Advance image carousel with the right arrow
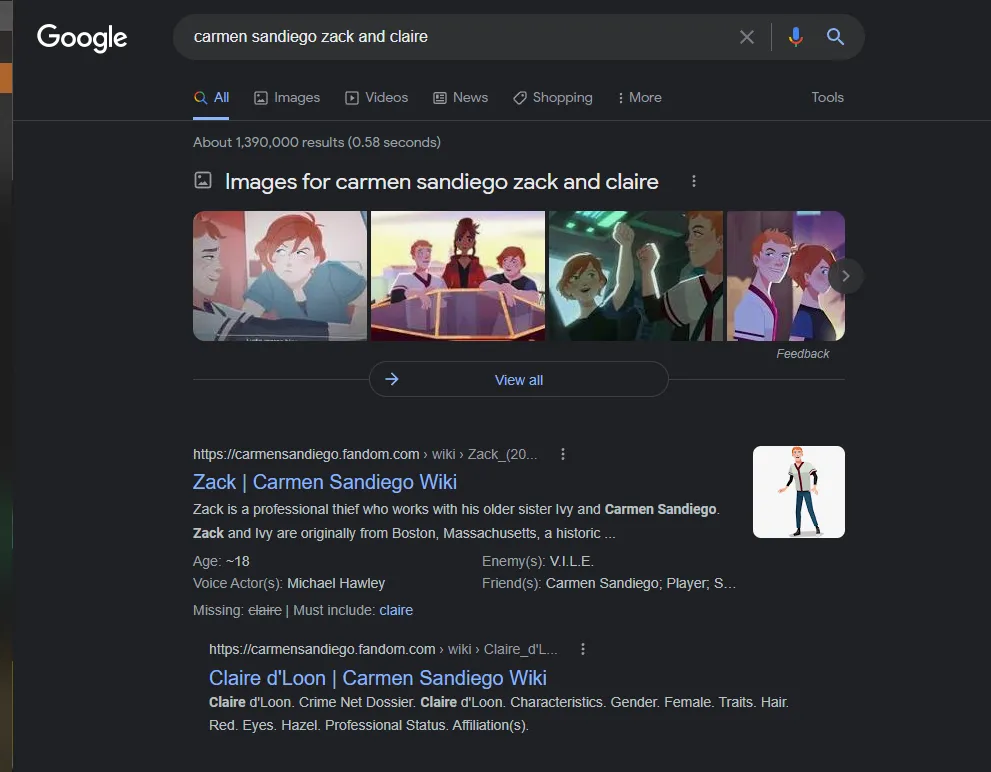This screenshot has width=991, height=772. pyautogui.click(x=846, y=276)
